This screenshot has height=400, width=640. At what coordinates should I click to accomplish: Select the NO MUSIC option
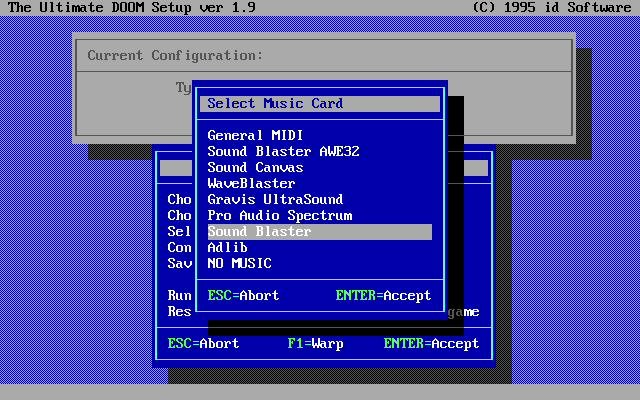tap(239, 263)
